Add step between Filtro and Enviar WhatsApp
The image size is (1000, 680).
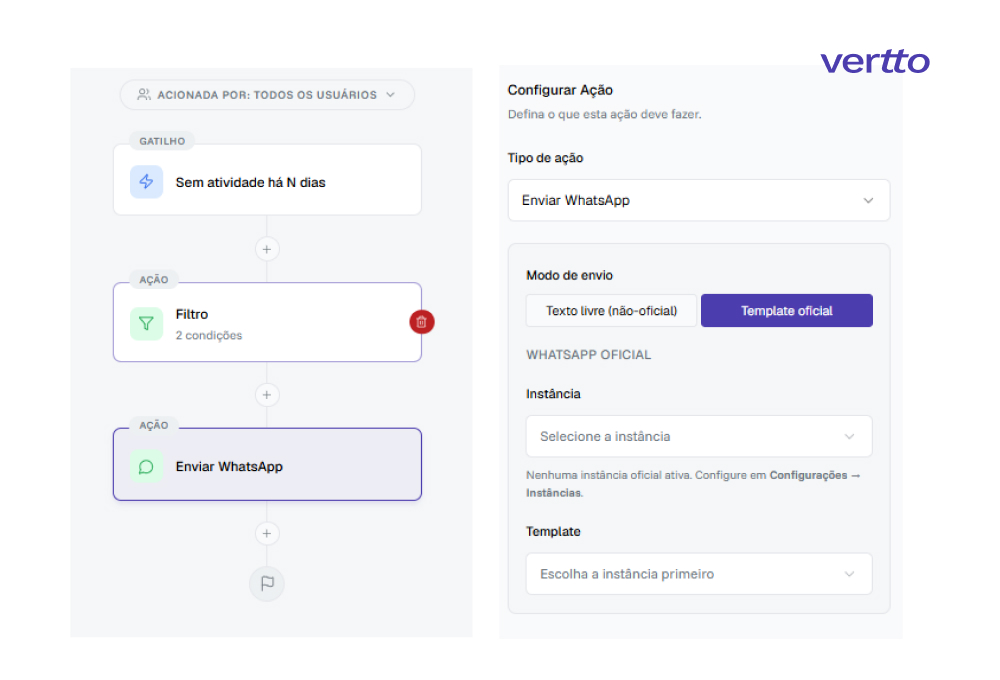pos(267,395)
